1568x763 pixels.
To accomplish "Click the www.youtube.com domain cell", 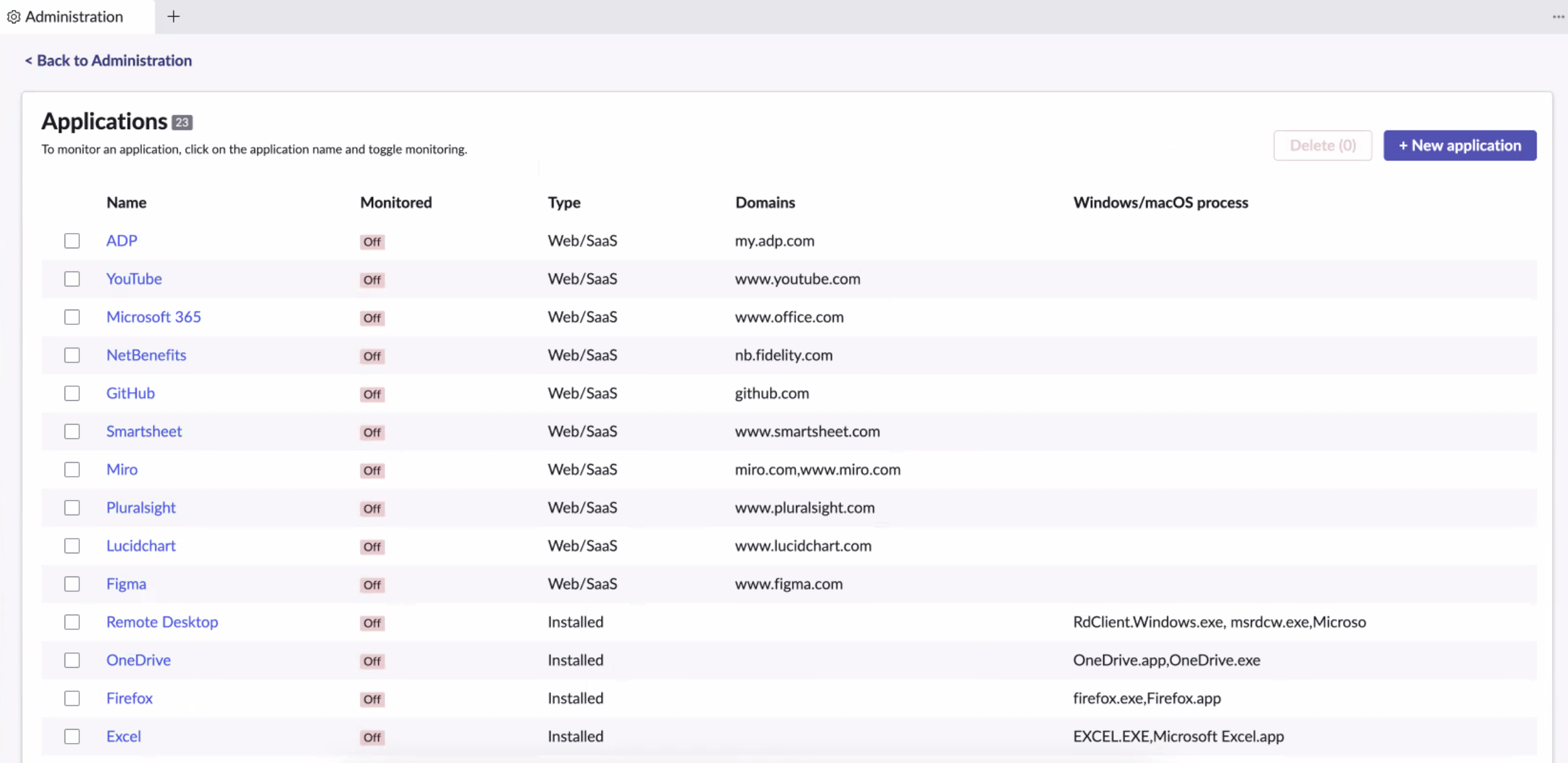I will [x=797, y=278].
